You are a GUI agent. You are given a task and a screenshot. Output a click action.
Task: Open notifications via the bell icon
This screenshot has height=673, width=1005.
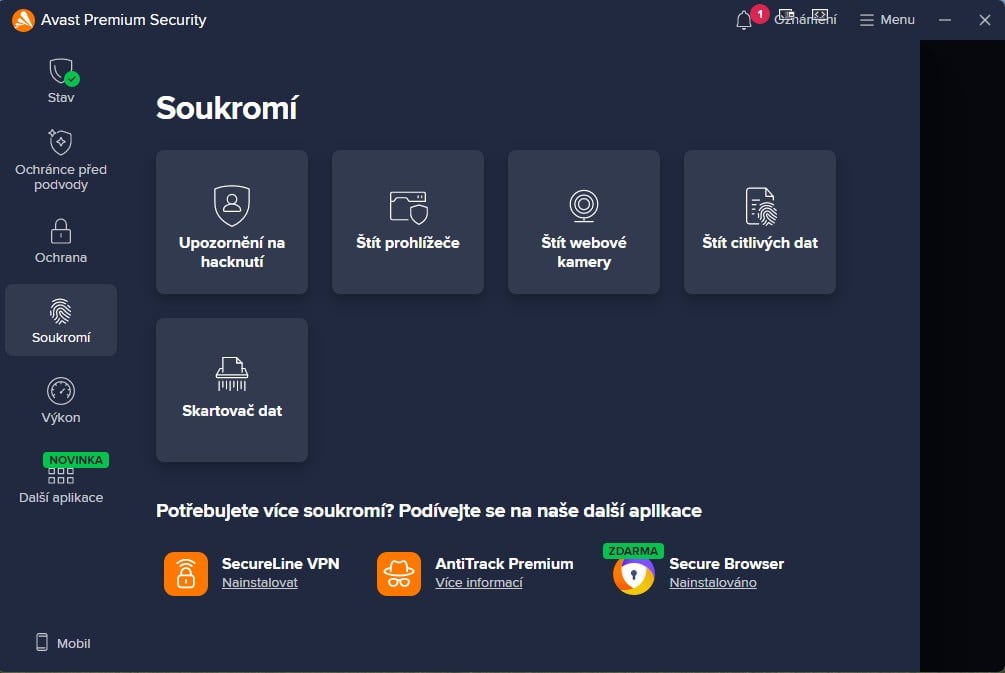742,19
